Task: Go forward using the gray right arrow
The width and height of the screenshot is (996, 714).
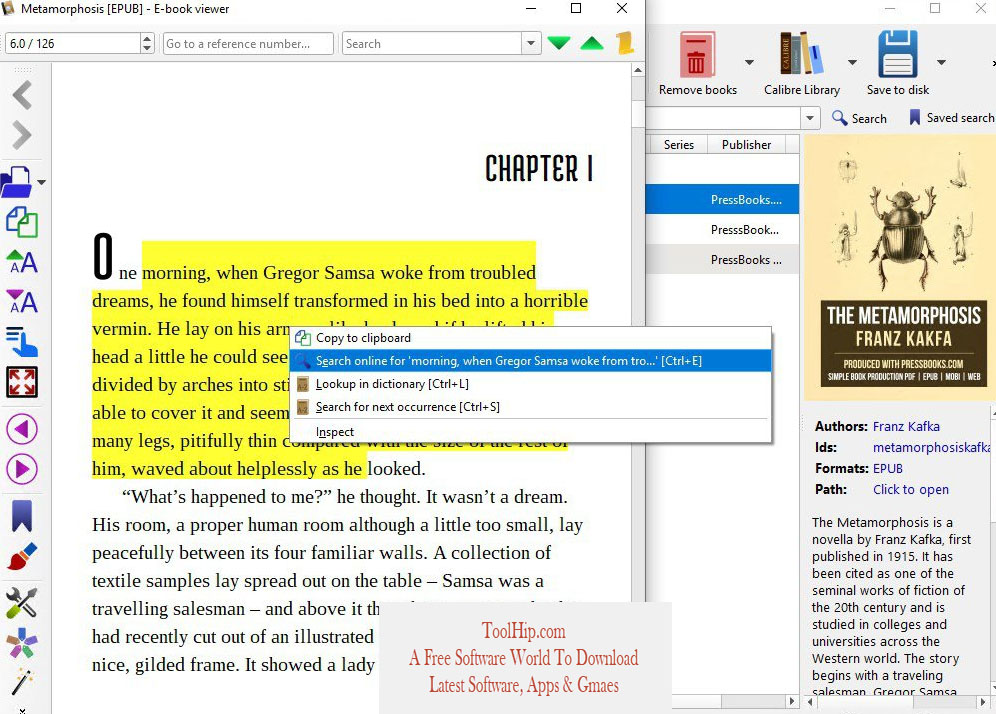Action: point(22,135)
